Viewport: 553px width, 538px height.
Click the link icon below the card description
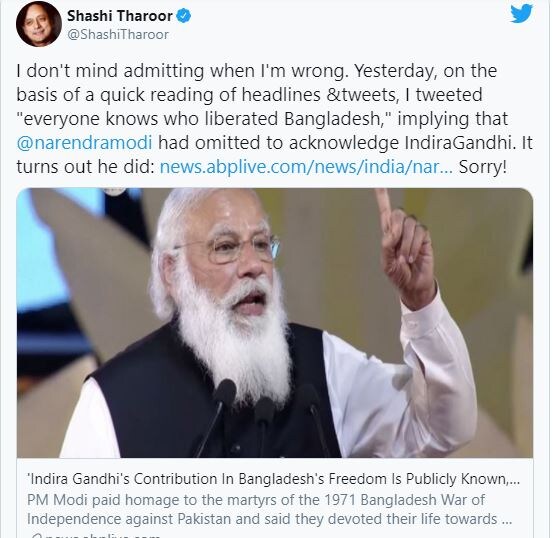(35, 536)
